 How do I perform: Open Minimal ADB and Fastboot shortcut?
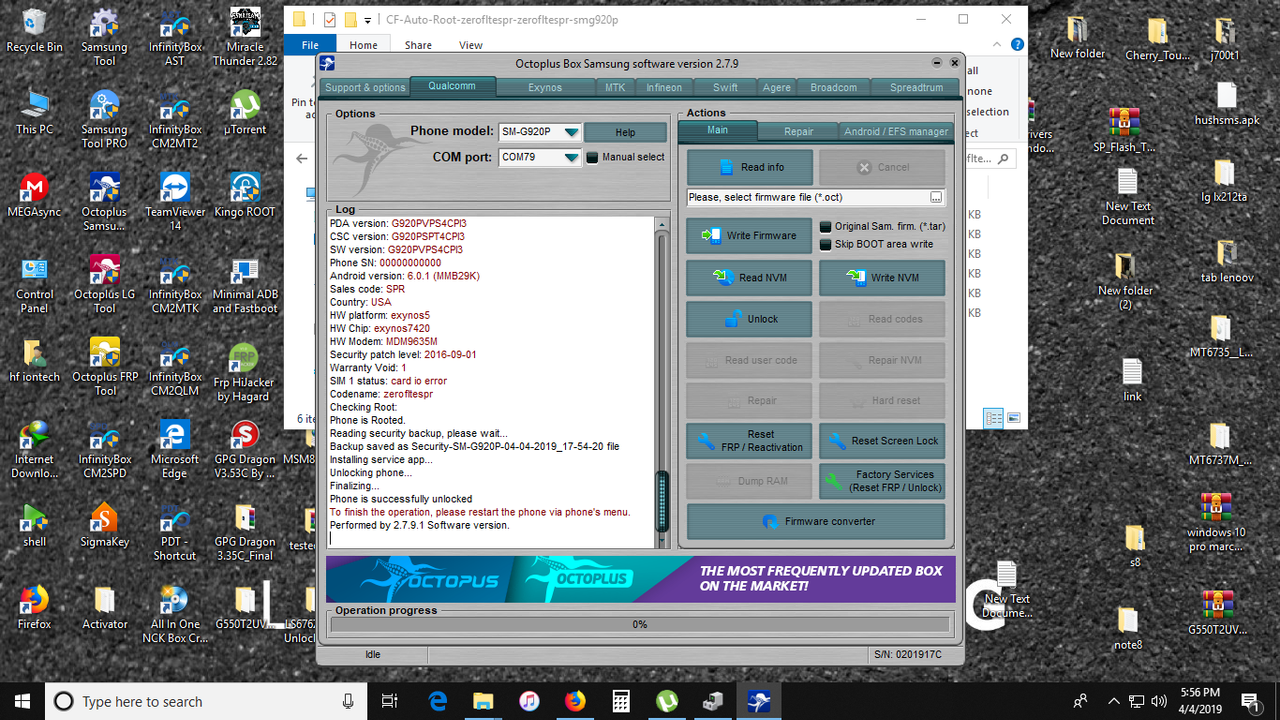pos(245,285)
